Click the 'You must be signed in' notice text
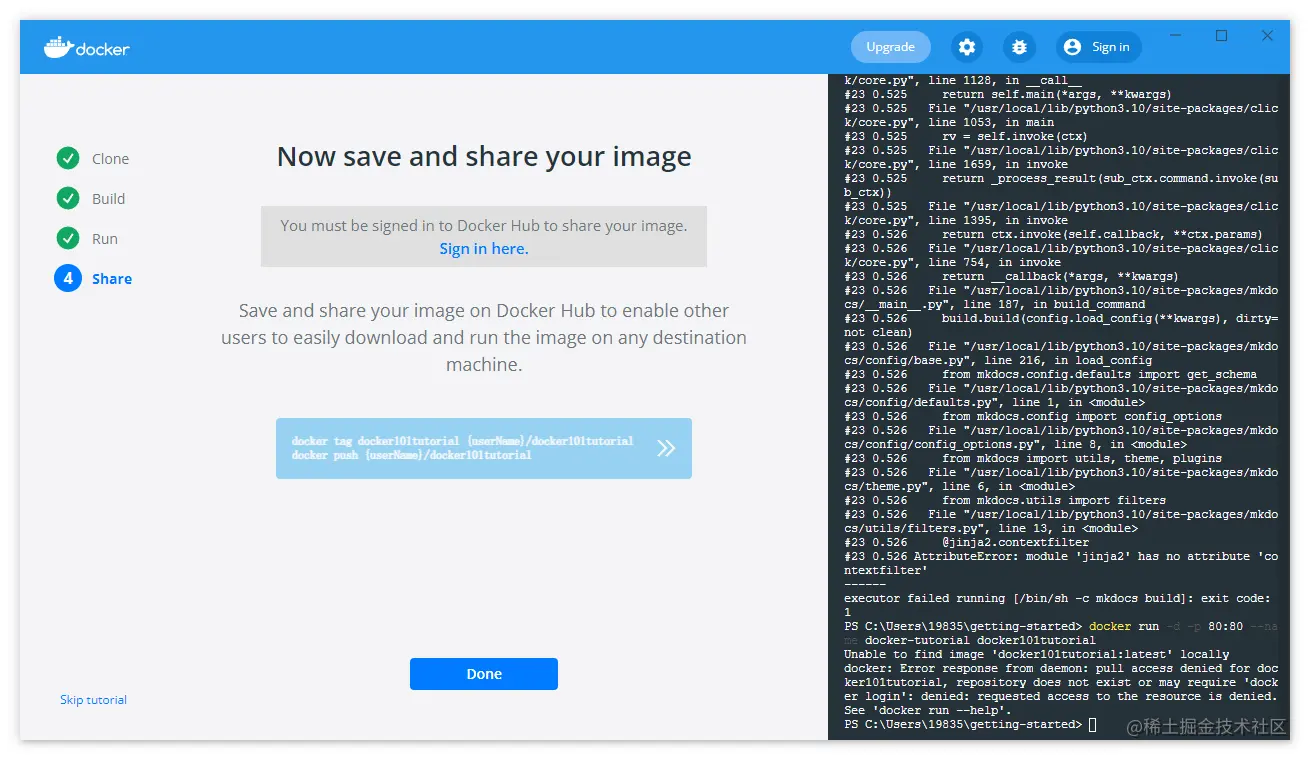Screen dimensions: 1310x760 484,226
